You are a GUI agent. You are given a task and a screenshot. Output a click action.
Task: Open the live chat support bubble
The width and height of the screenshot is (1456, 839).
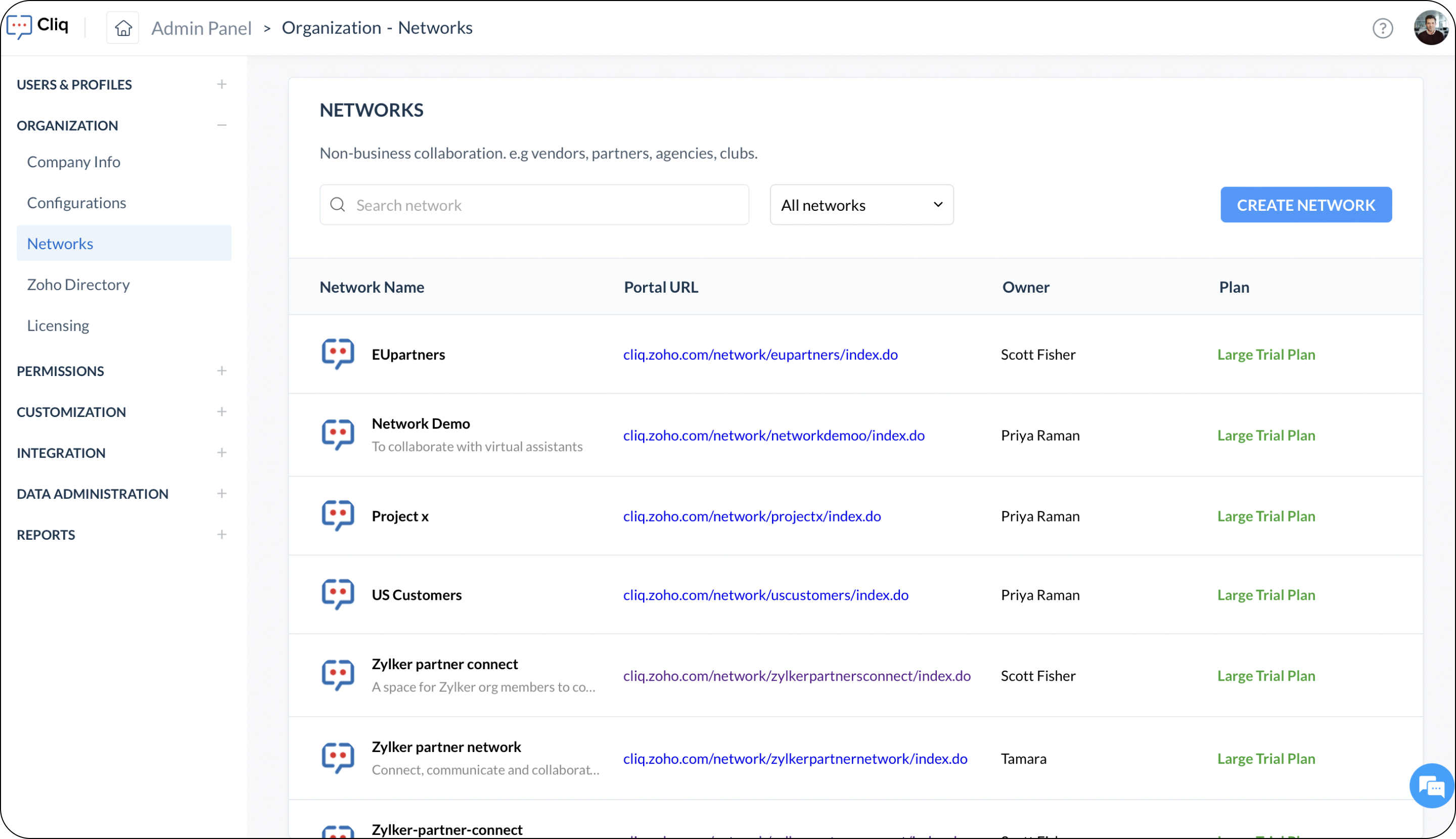(1432, 785)
